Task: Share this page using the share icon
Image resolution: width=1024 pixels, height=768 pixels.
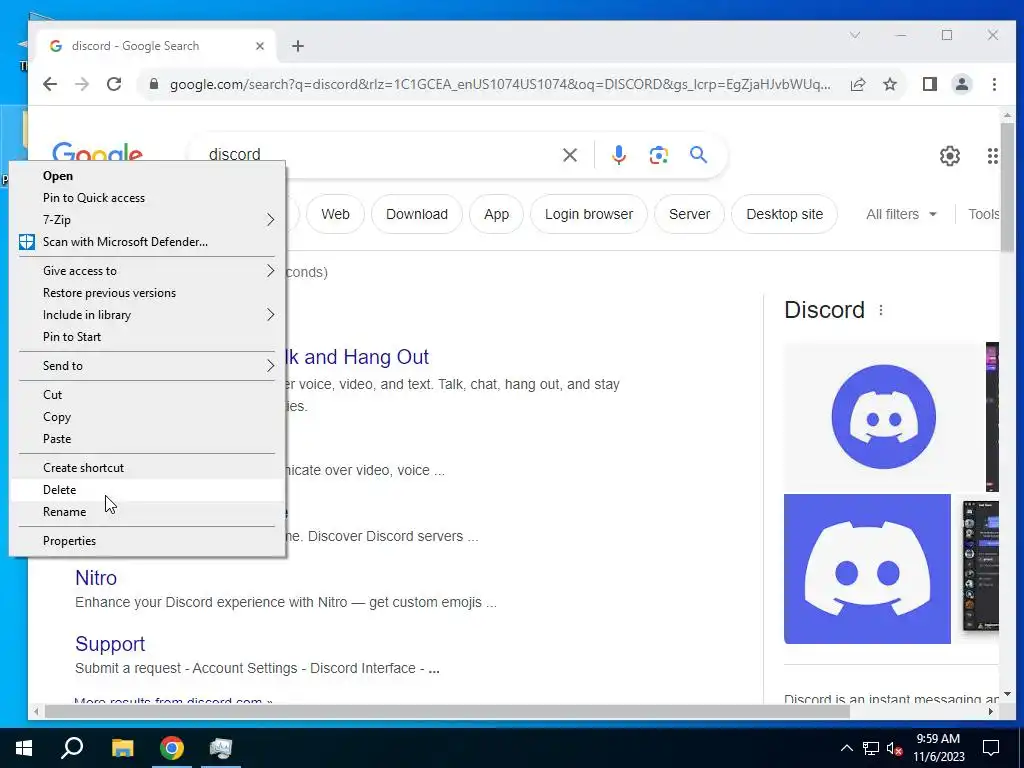Action: (858, 84)
